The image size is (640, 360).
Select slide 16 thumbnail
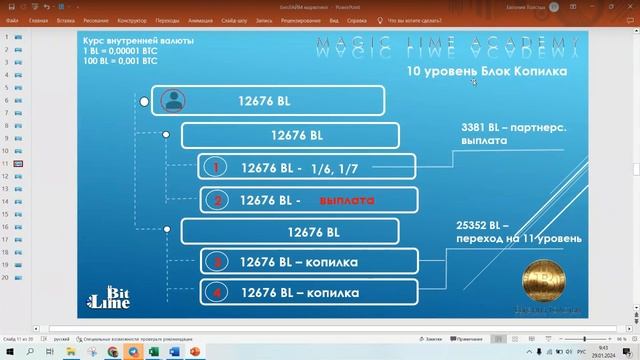click(x=18, y=227)
